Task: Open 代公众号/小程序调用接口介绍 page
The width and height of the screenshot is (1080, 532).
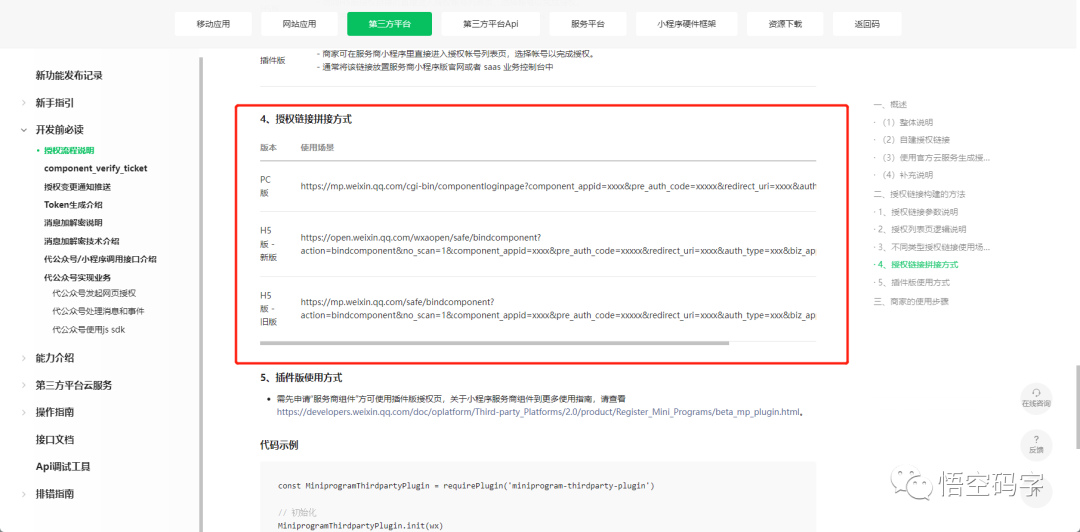Action: (x=100, y=259)
